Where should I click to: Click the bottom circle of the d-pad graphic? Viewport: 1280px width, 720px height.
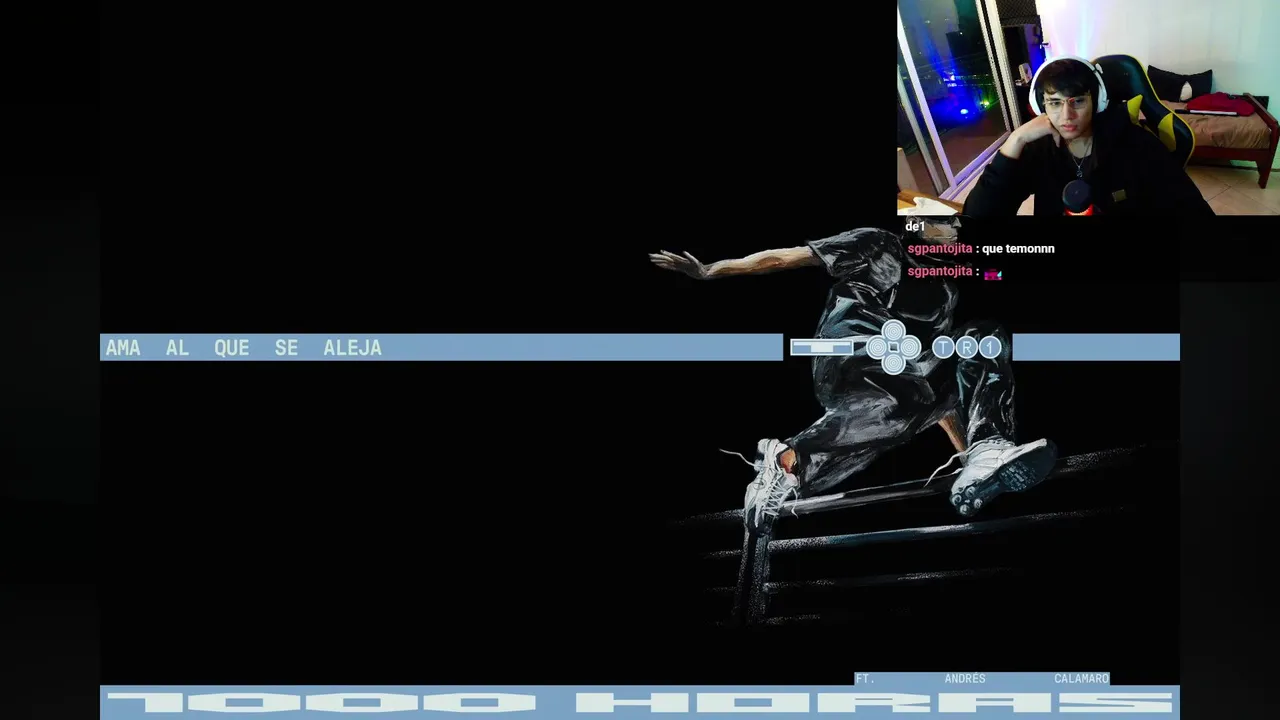pos(893,363)
